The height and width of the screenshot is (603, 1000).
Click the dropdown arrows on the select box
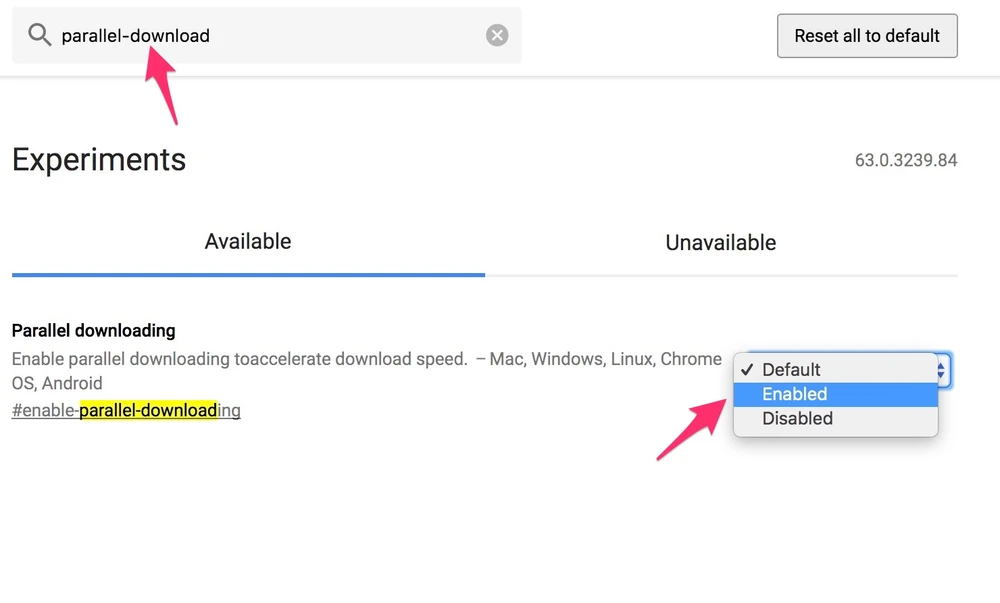pyautogui.click(x=942, y=370)
